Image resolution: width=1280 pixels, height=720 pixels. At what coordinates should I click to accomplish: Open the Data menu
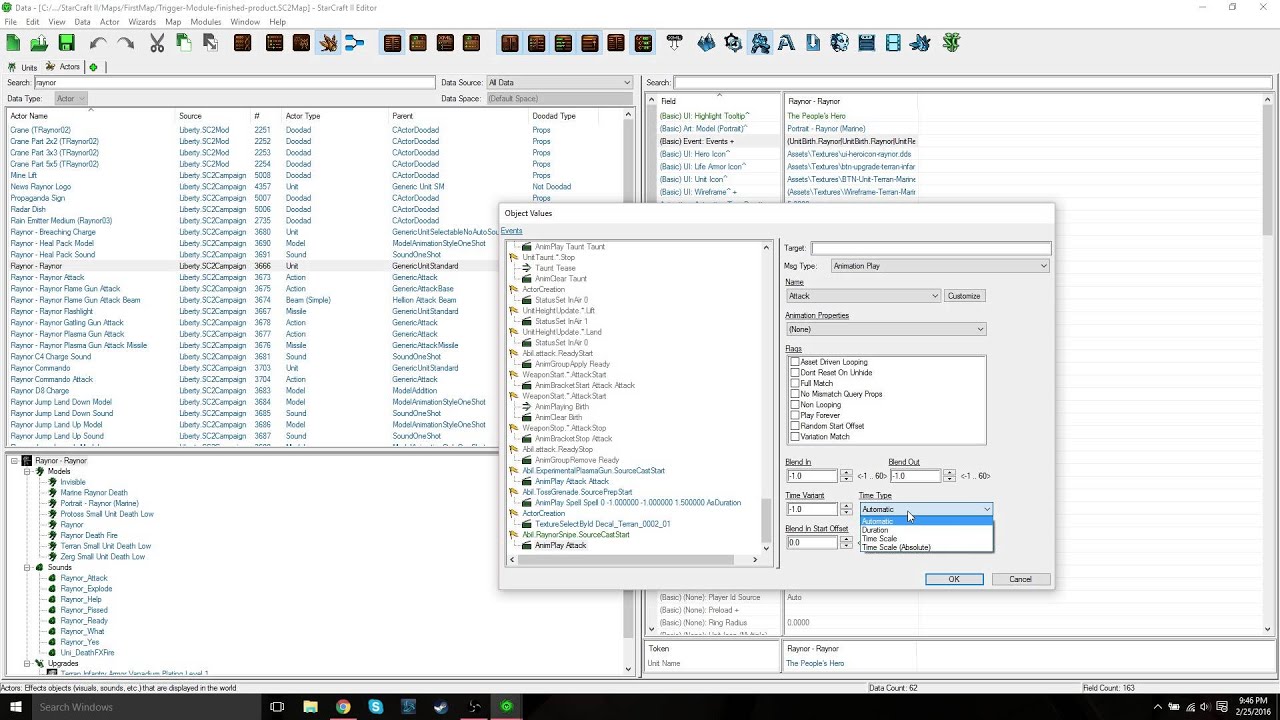[x=82, y=22]
